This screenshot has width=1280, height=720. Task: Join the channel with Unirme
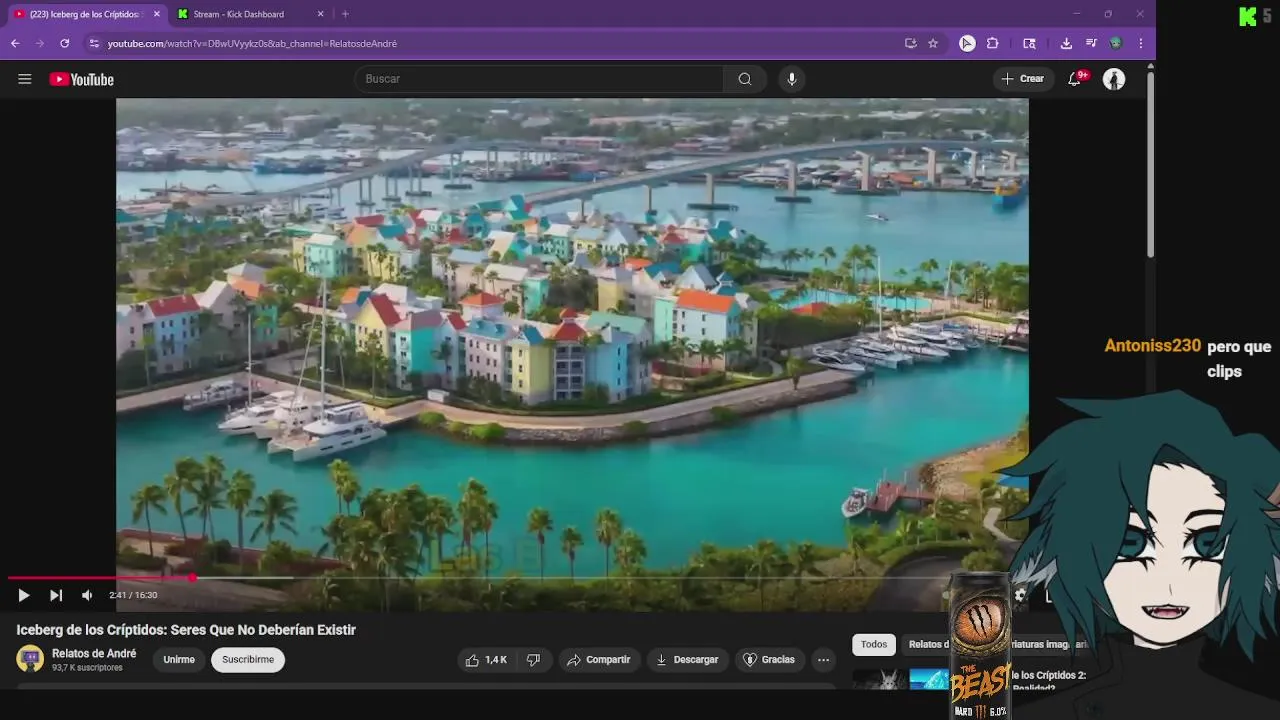point(179,660)
